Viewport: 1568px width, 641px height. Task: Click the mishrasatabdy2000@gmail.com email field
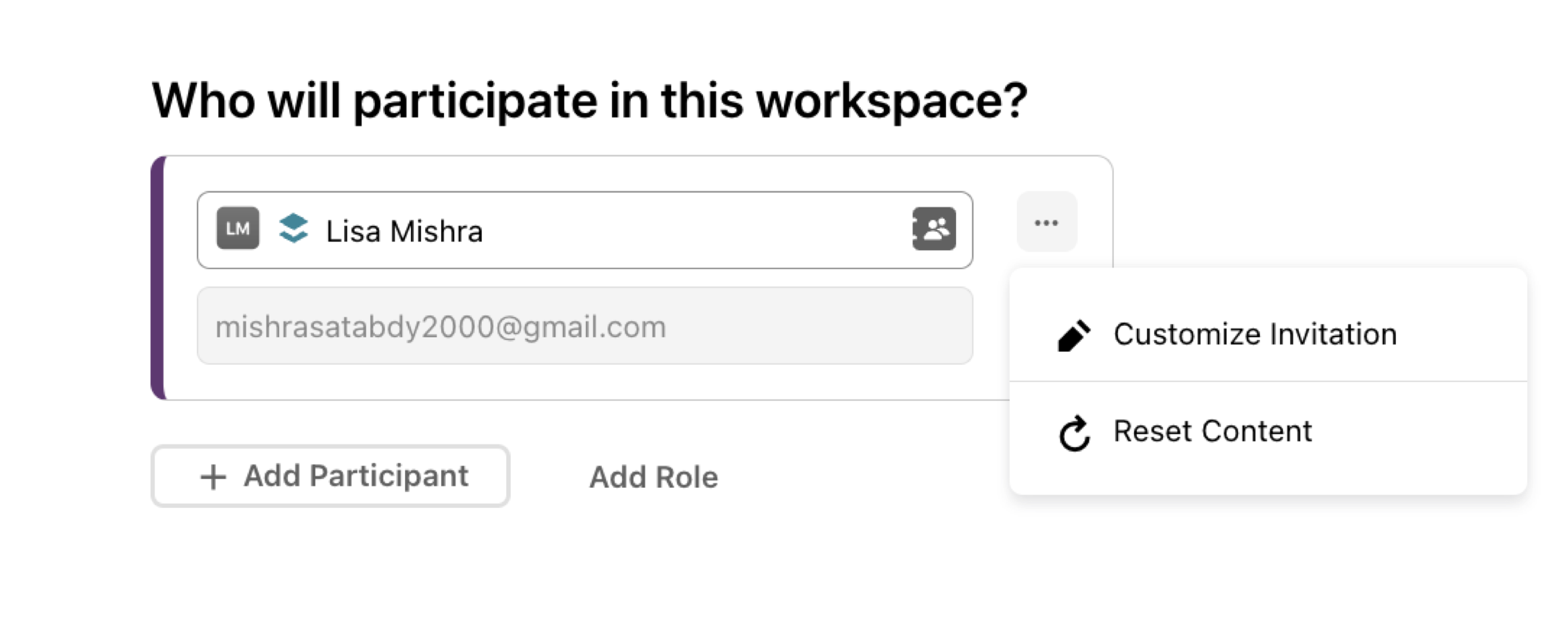pos(584,326)
